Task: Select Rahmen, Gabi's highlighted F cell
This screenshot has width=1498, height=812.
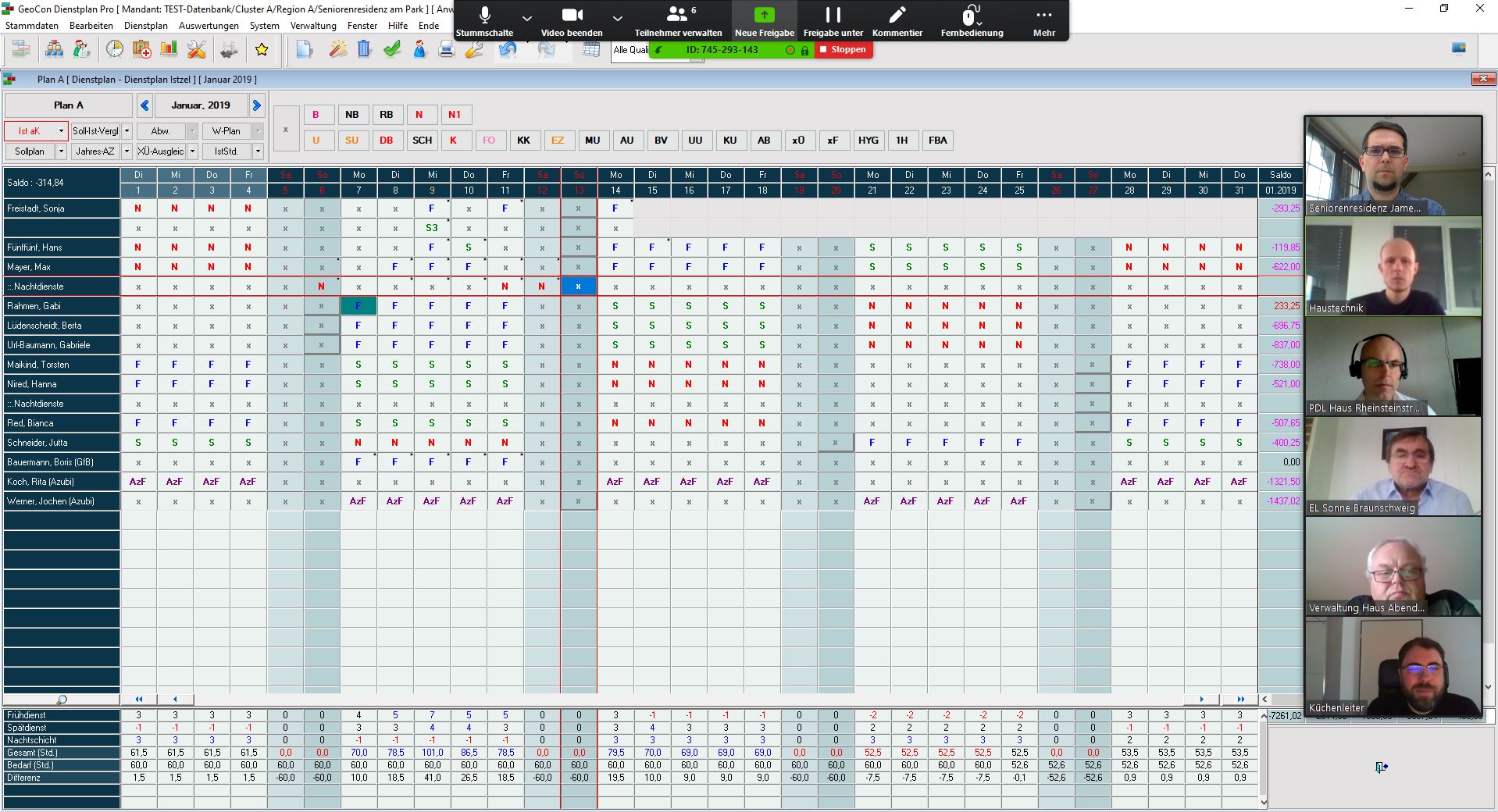Action: click(x=358, y=306)
